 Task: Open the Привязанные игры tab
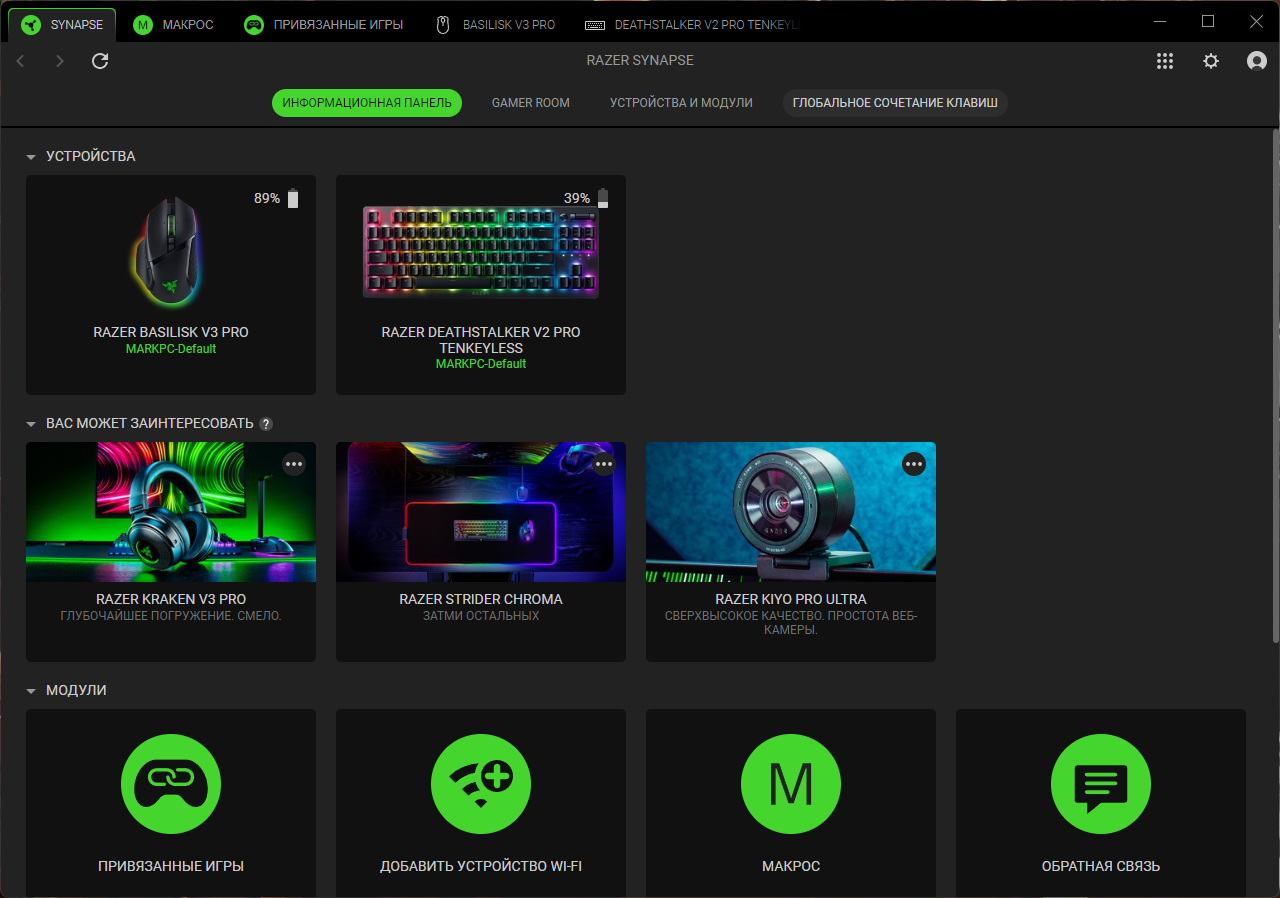click(x=324, y=25)
